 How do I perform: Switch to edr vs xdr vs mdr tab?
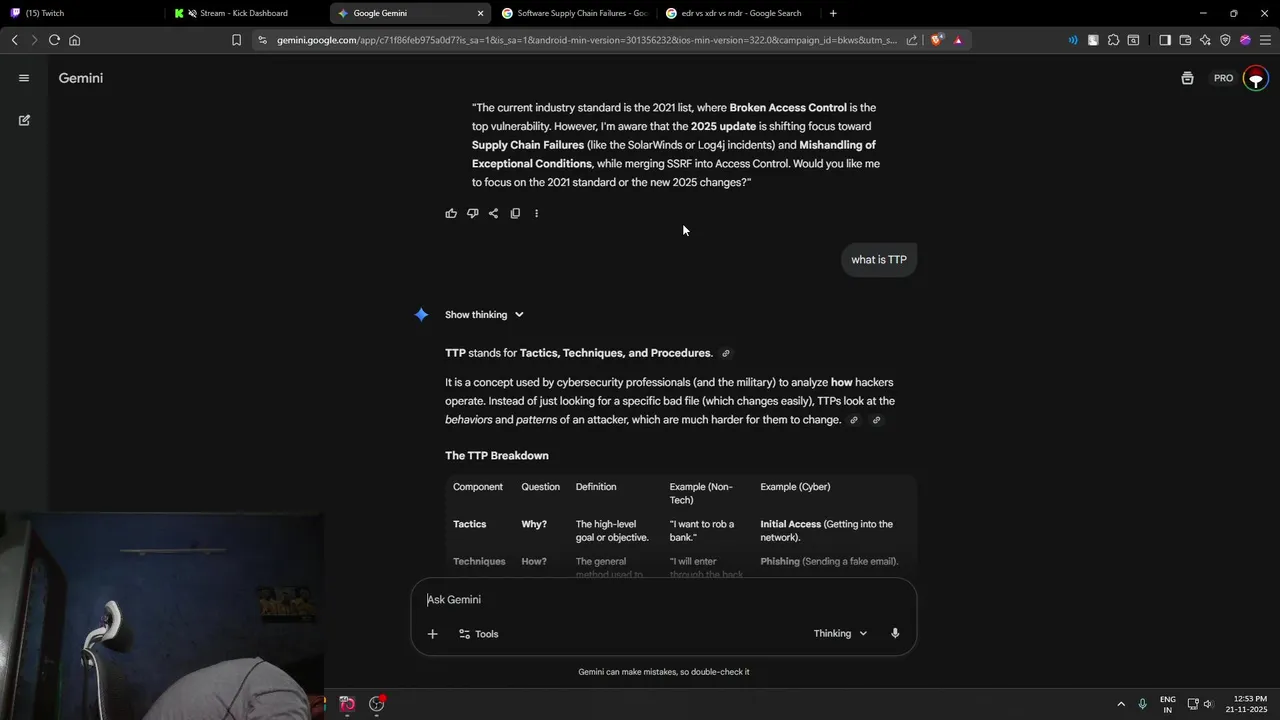(740, 13)
